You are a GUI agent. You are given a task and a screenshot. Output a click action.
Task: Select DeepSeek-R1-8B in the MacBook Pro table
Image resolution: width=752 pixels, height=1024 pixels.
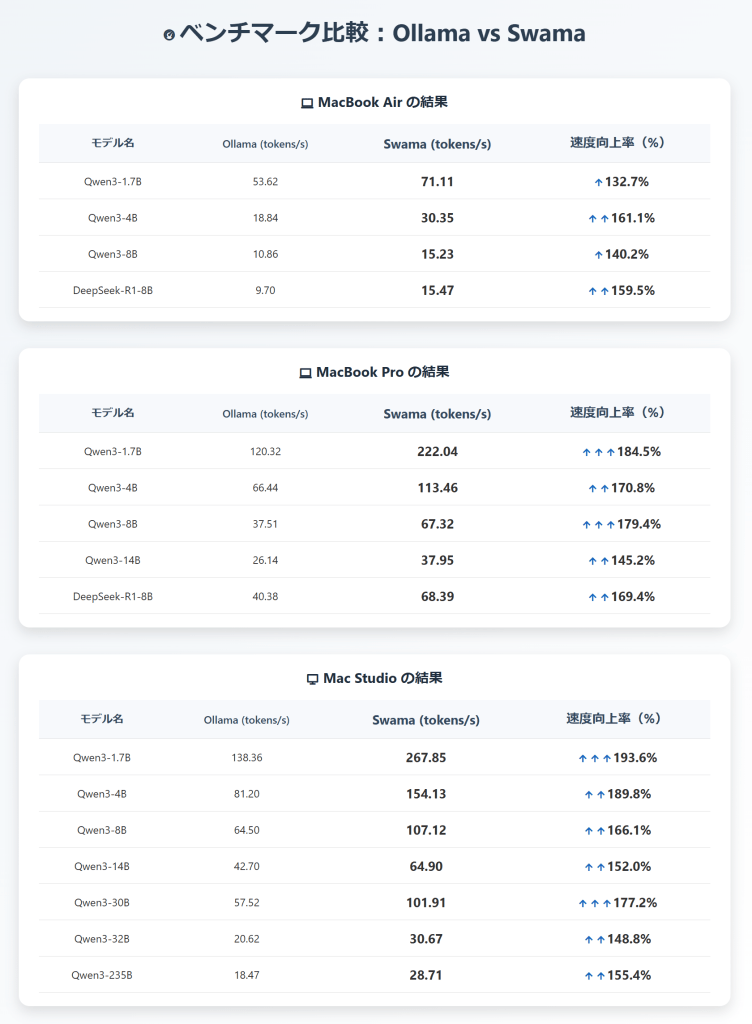(113, 597)
